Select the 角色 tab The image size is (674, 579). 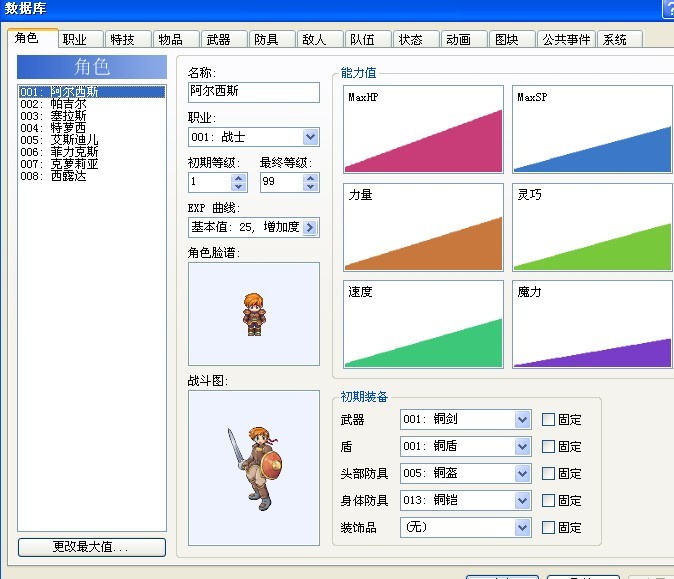tap(32, 38)
